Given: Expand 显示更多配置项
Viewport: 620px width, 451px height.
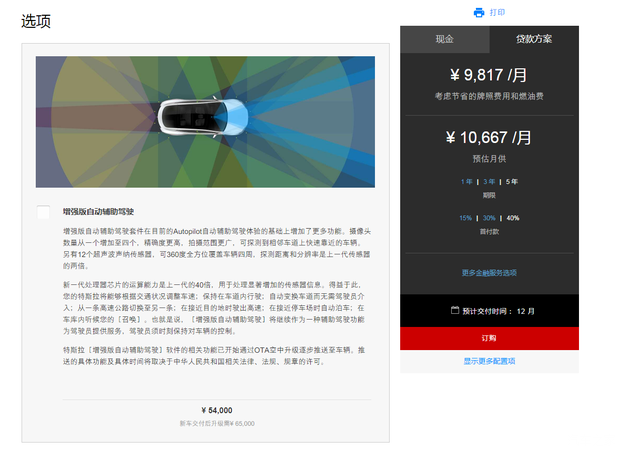Looking at the screenshot, I should coord(489,361).
